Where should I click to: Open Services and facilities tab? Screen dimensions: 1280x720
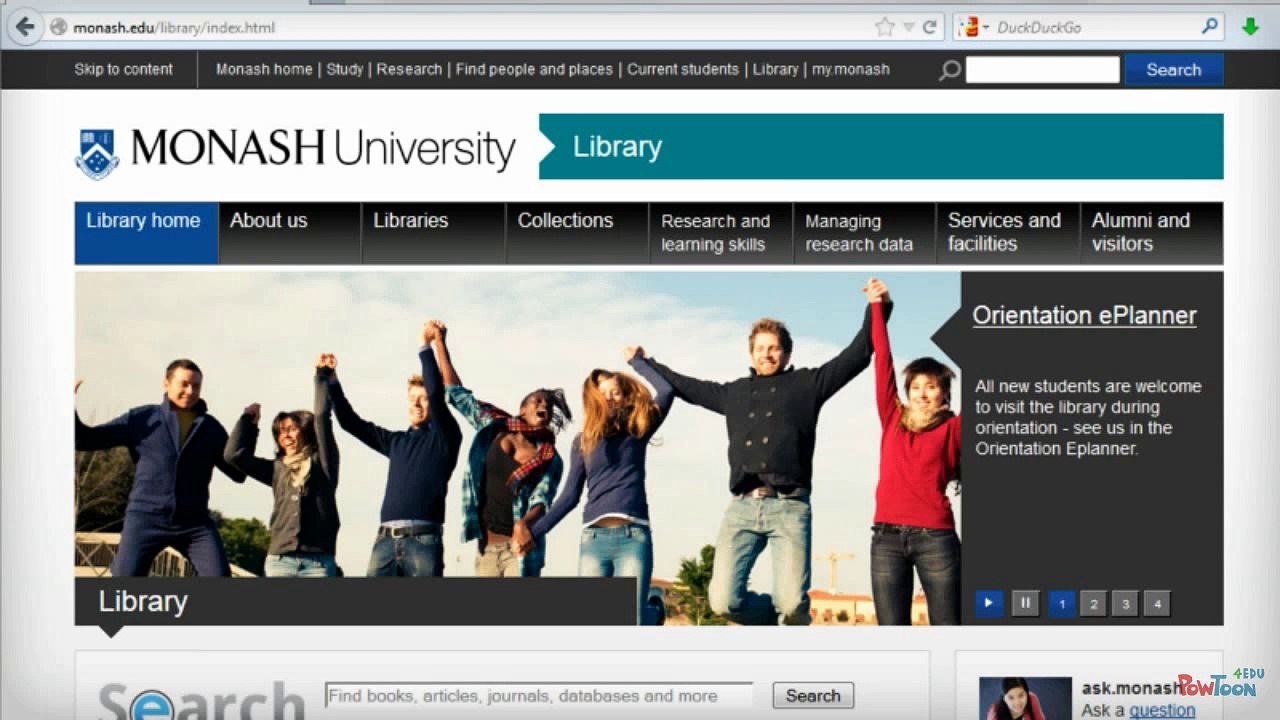tap(1008, 233)
